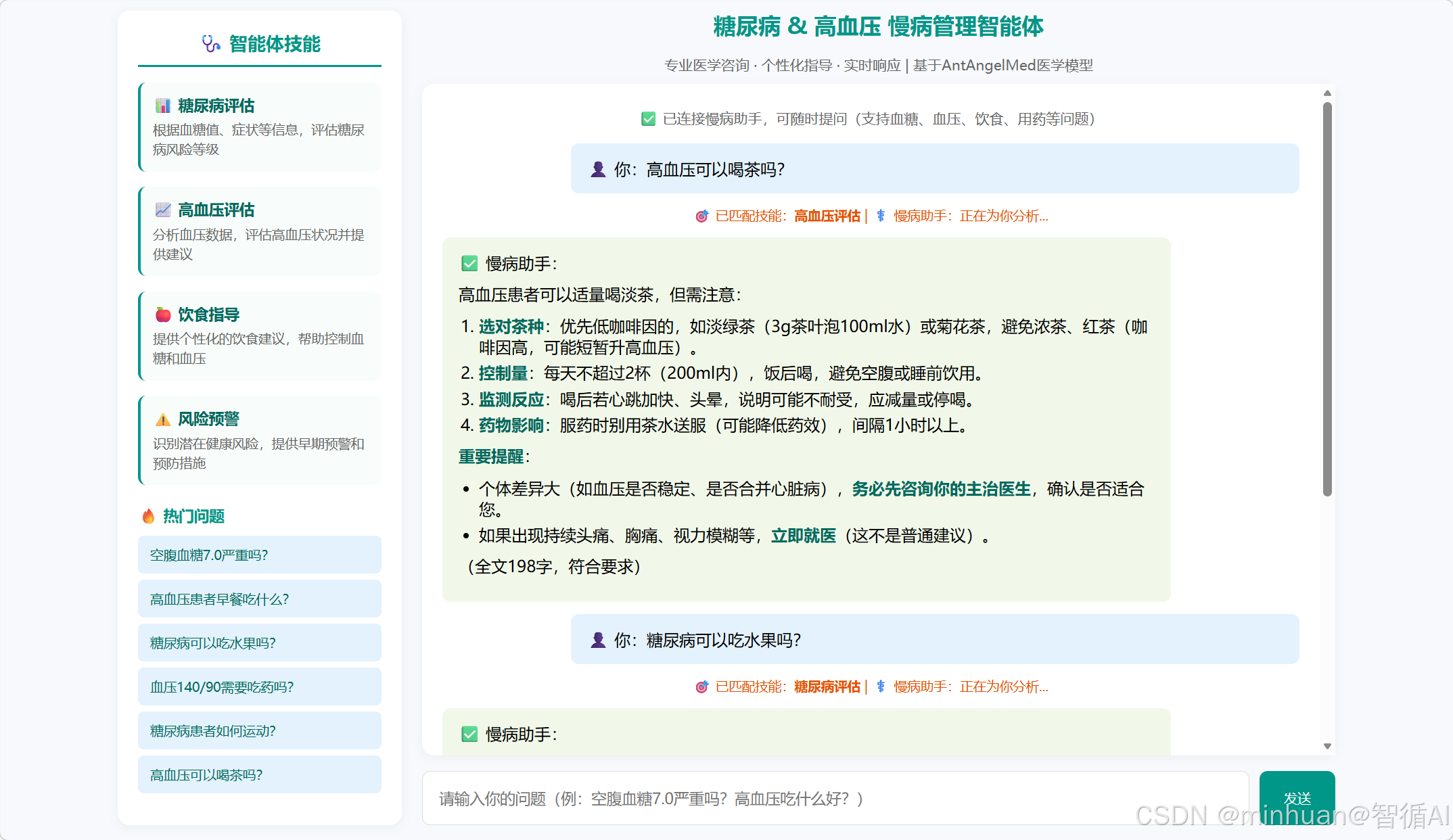This screenshot has height=840, width=1453.
Task: Select the 风险预警 skill card
Action: (x=260, y=440)
